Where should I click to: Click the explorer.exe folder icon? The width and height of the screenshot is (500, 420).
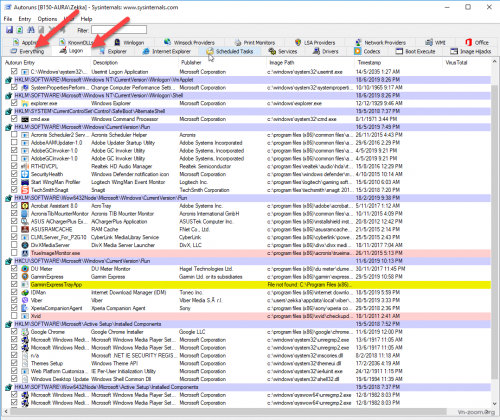click(x=25, y=103)
